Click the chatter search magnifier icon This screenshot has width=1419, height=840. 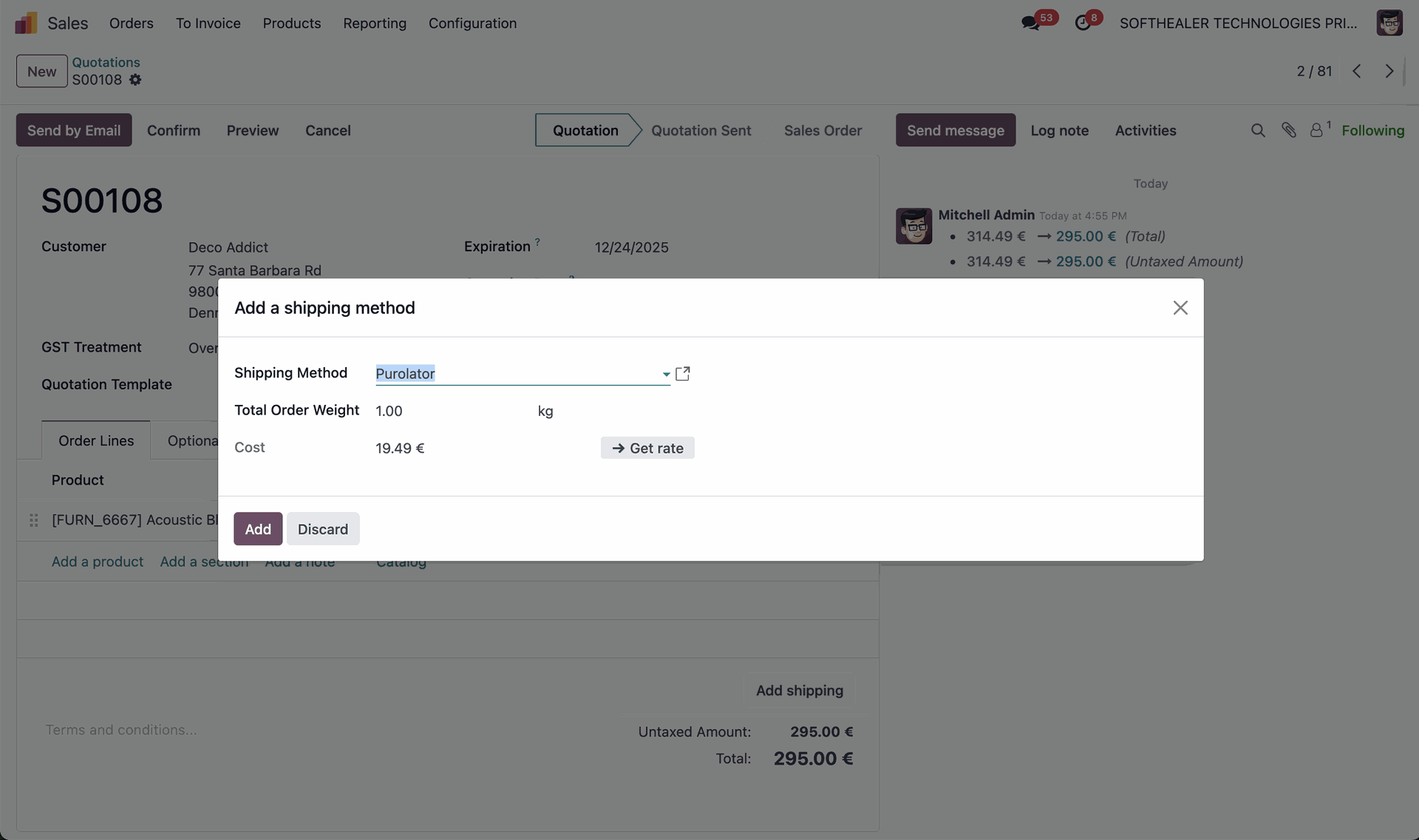click(x=1258, y=131)
